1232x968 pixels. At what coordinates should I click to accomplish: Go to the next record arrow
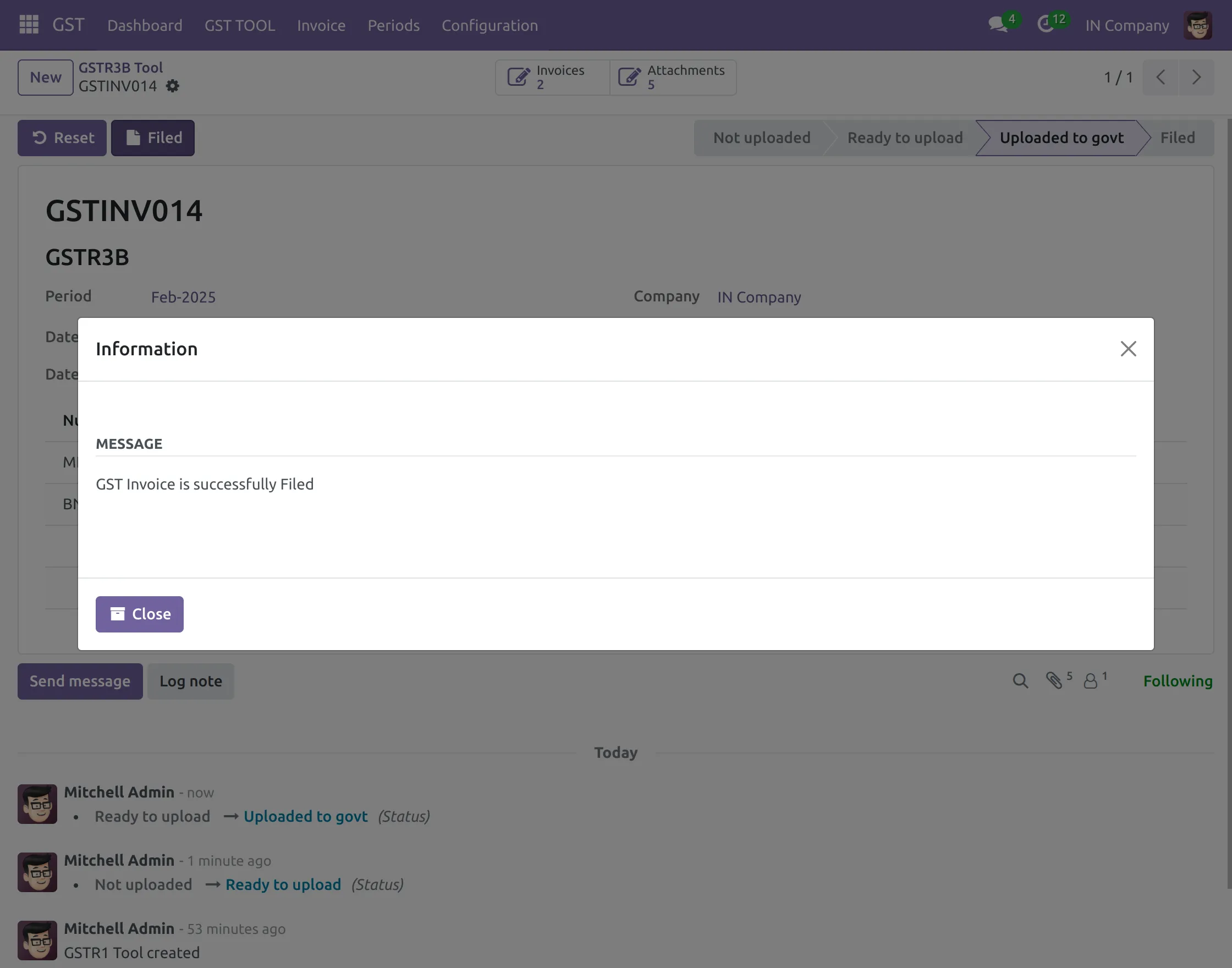pos(1196,78)
